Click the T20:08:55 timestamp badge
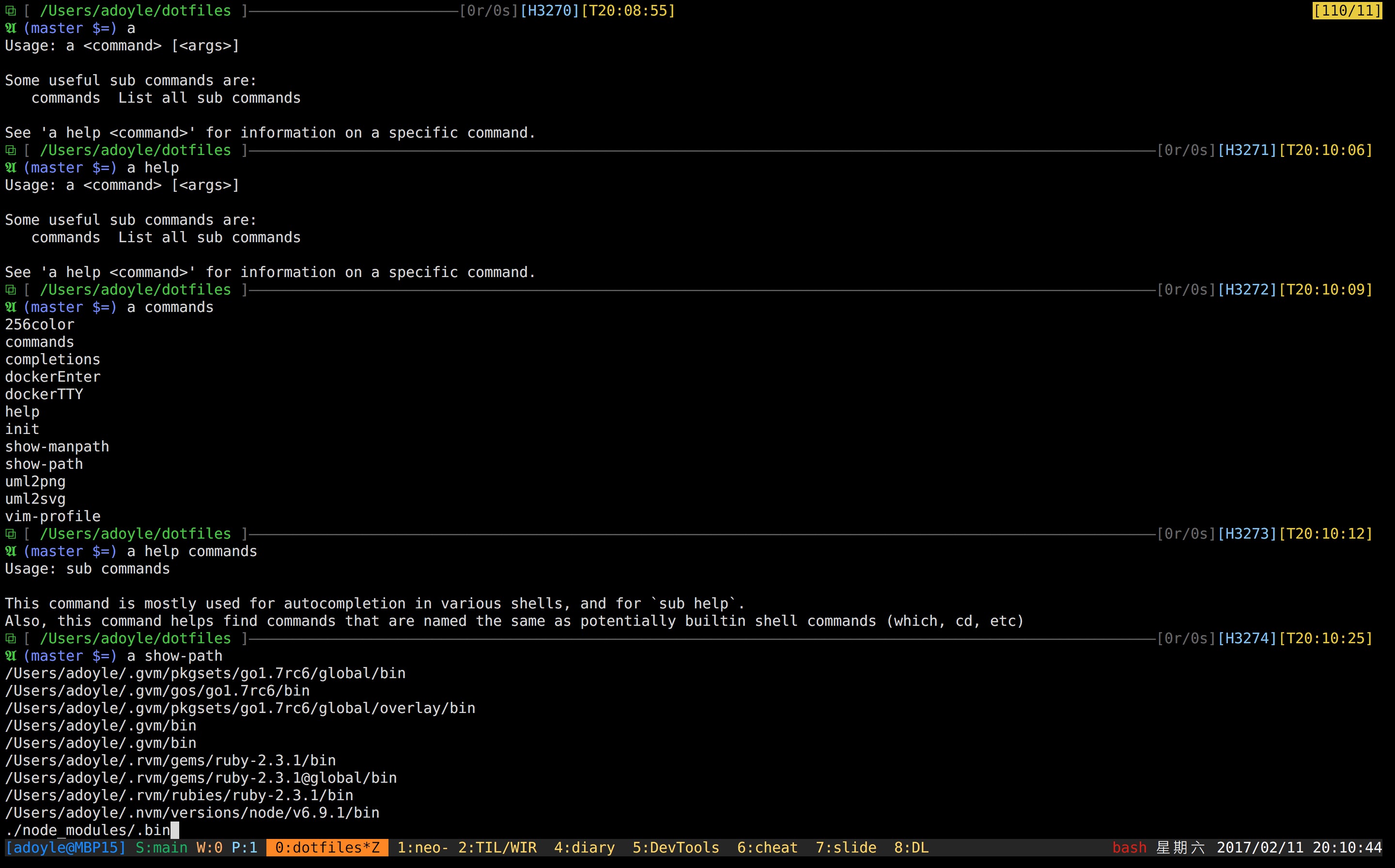The width and height of the screenshot is (1395, 868). (x=628, y=11)
